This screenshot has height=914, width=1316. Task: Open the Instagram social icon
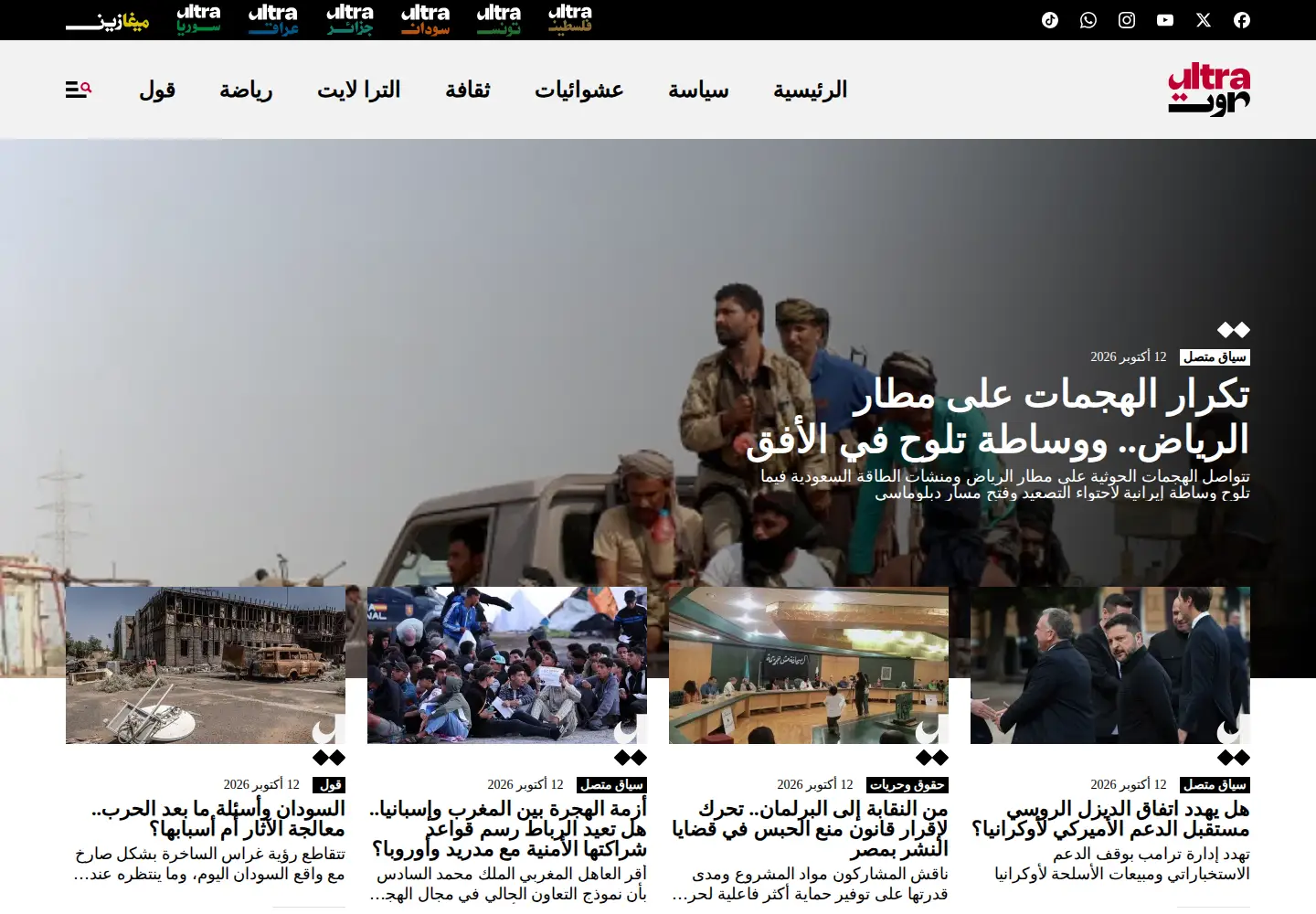pyautogui.click(x=1126, y=20)
